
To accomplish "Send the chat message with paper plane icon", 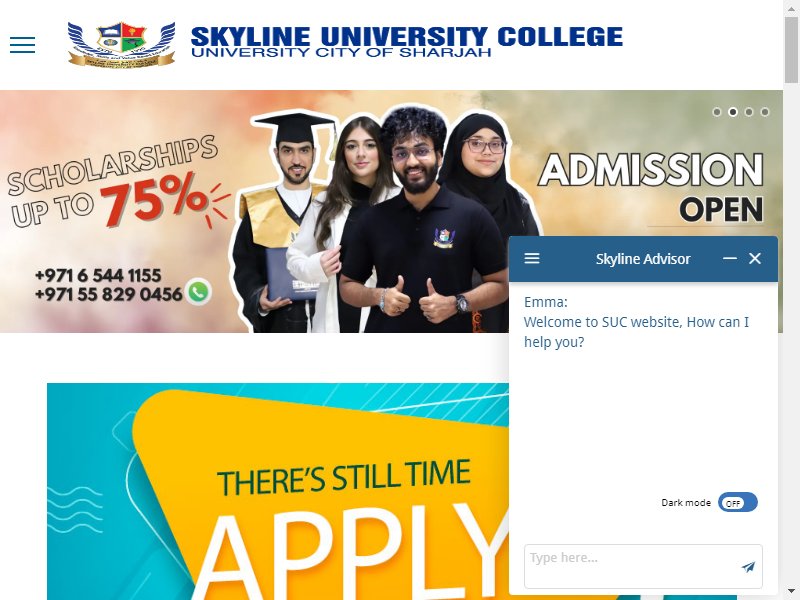I will click(748, 567).
